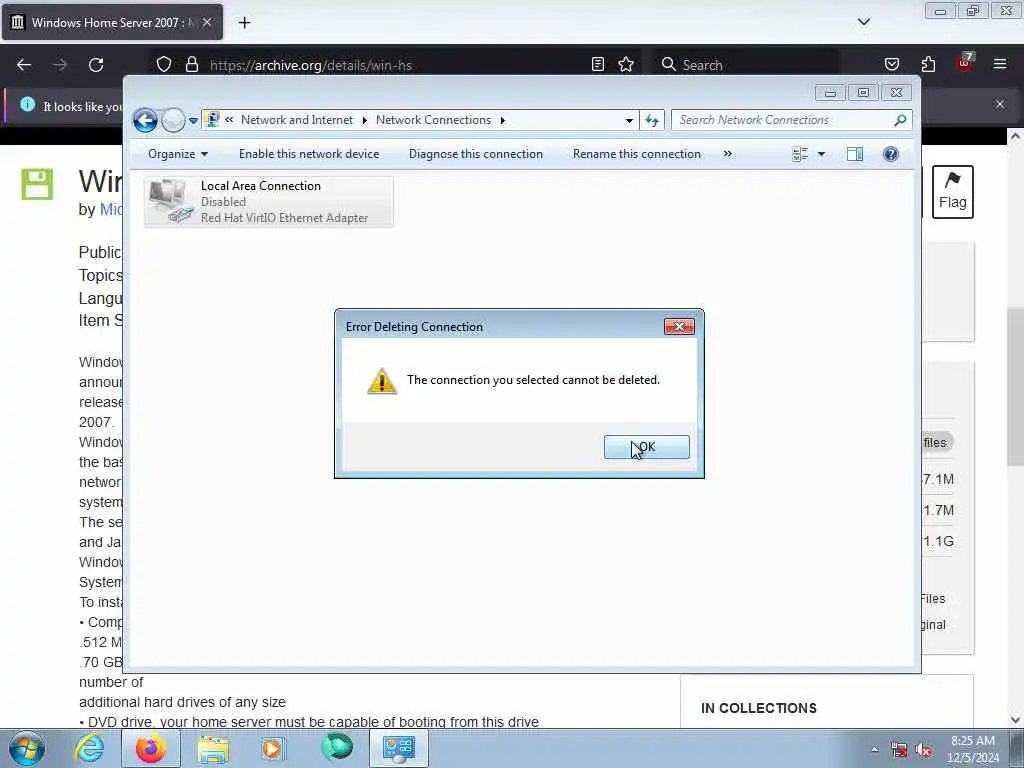
Task: Click the network tray icon
Action: (x=899, y=750)
